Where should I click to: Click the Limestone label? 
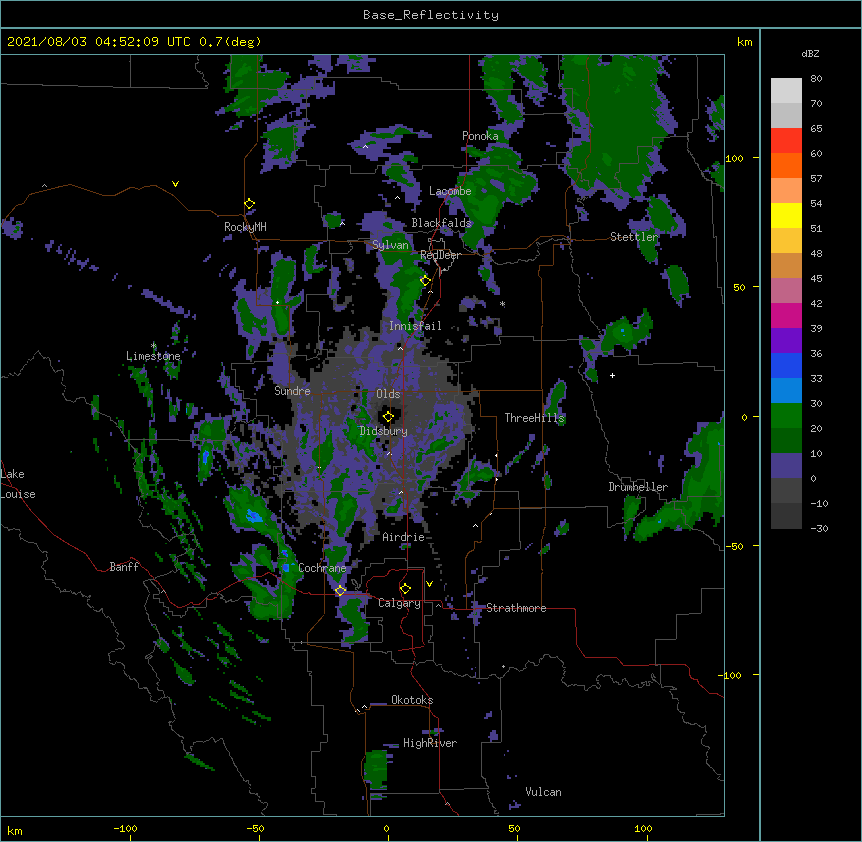pyautogui.click(x=153, y=356)
